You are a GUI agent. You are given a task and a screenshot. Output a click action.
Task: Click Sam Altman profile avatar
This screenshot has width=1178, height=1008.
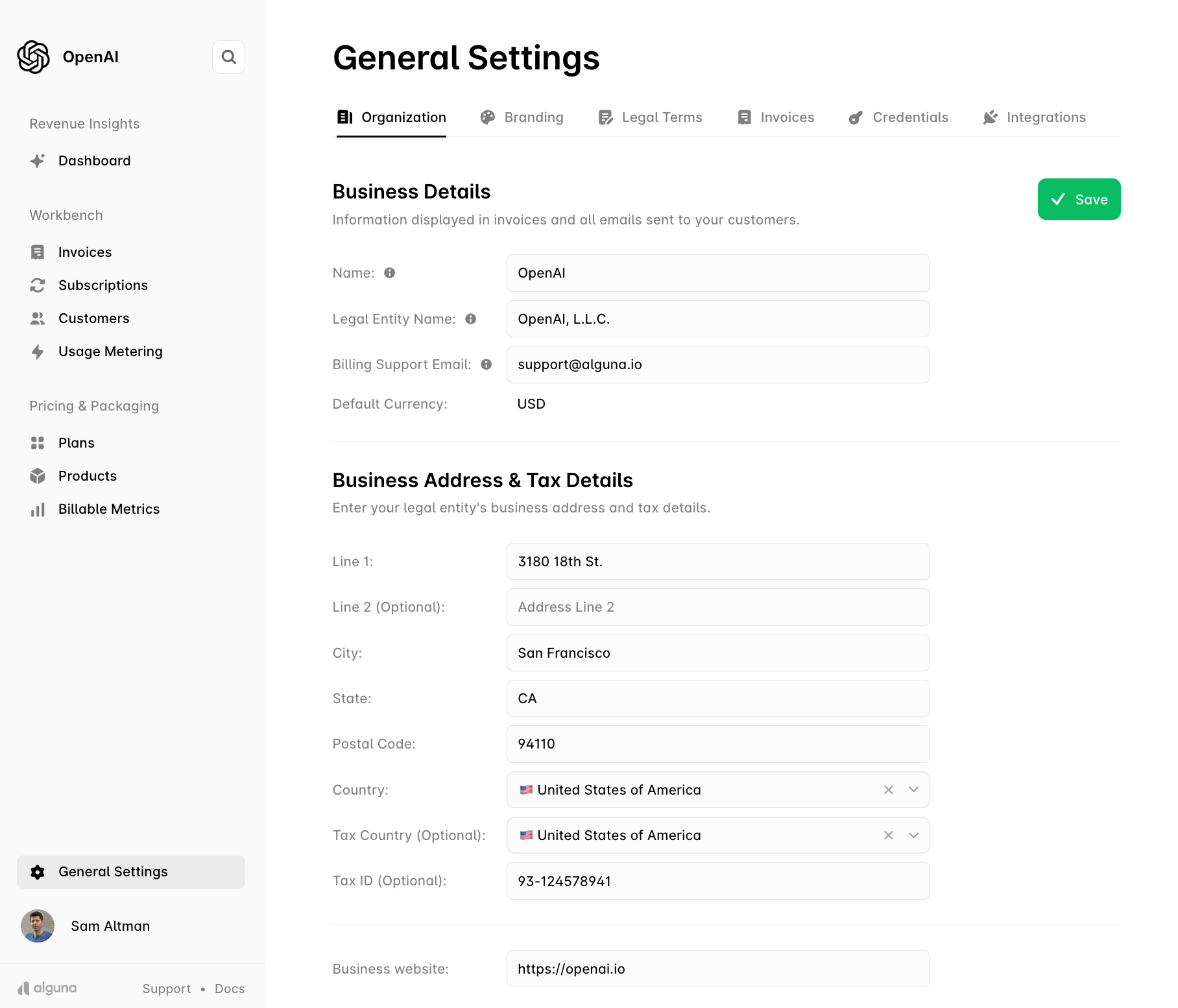(38, 926)
